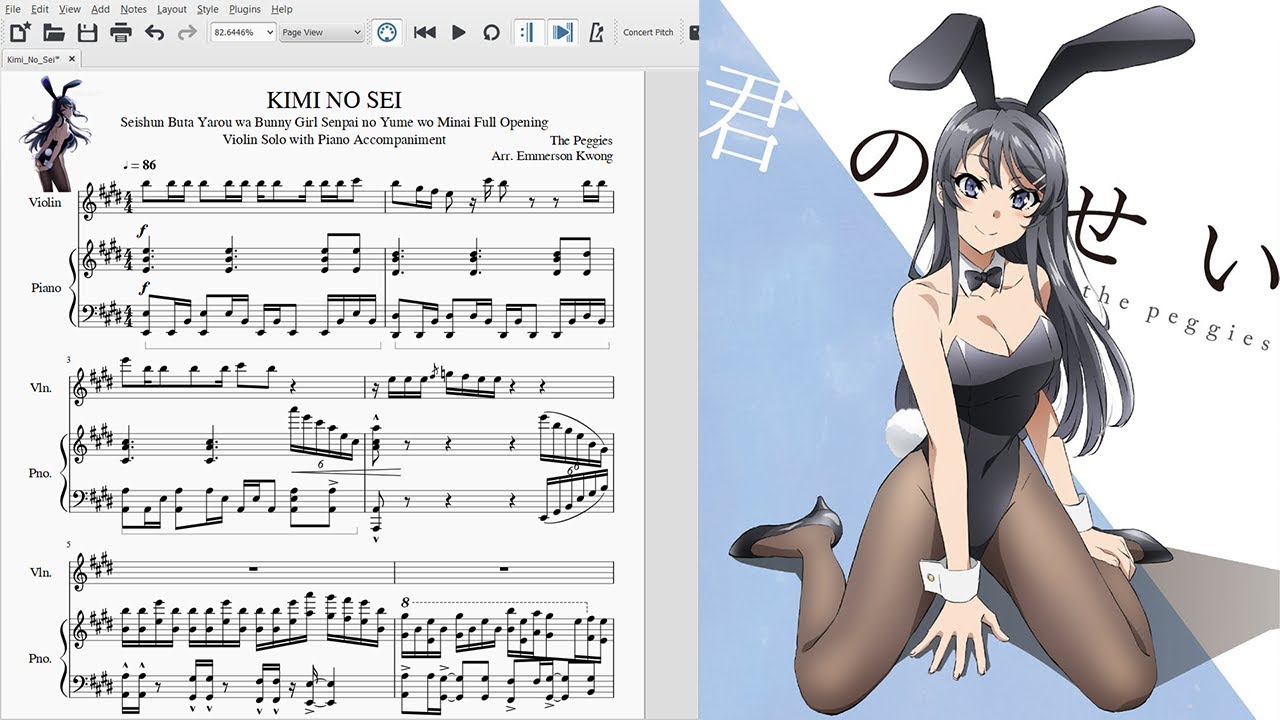Click the camera image capture icon
1280x720 pixels.
(694, 32)
